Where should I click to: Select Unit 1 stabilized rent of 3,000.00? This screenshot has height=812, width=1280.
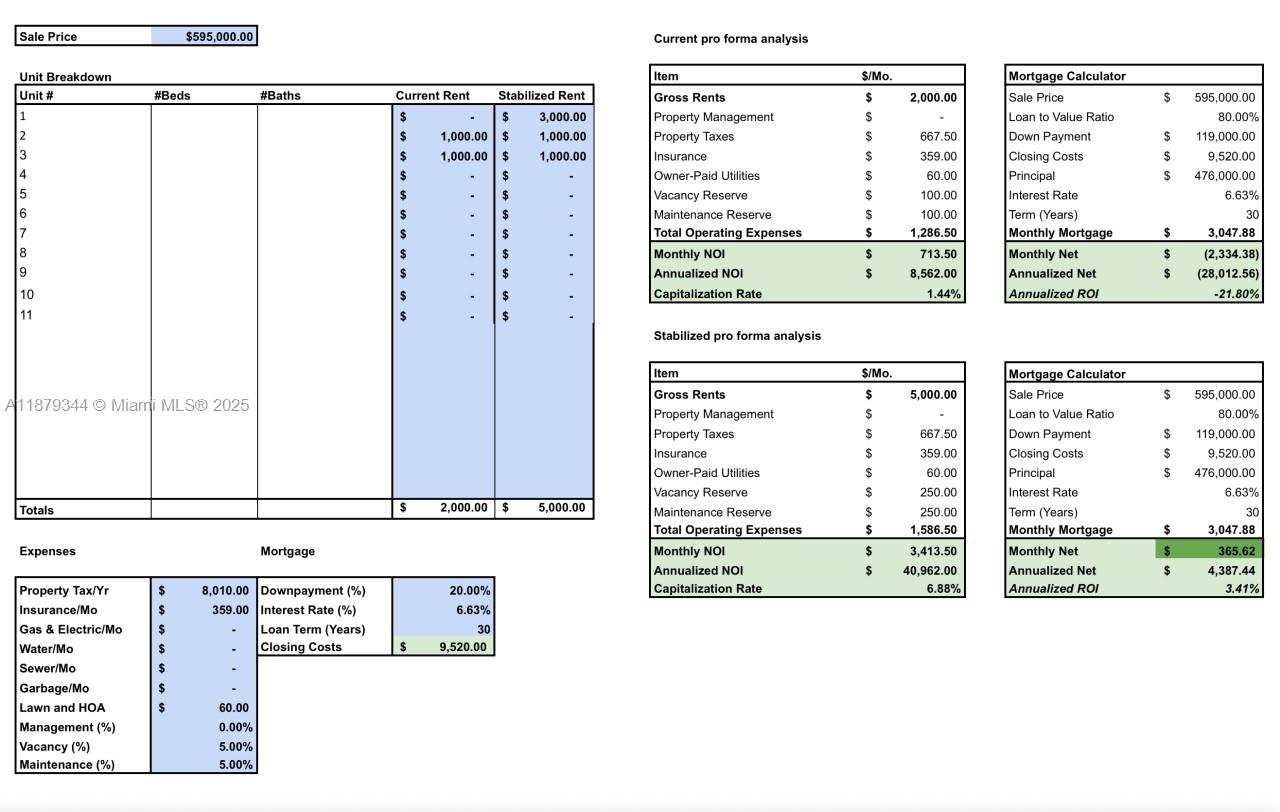click(x=545, y=117)
